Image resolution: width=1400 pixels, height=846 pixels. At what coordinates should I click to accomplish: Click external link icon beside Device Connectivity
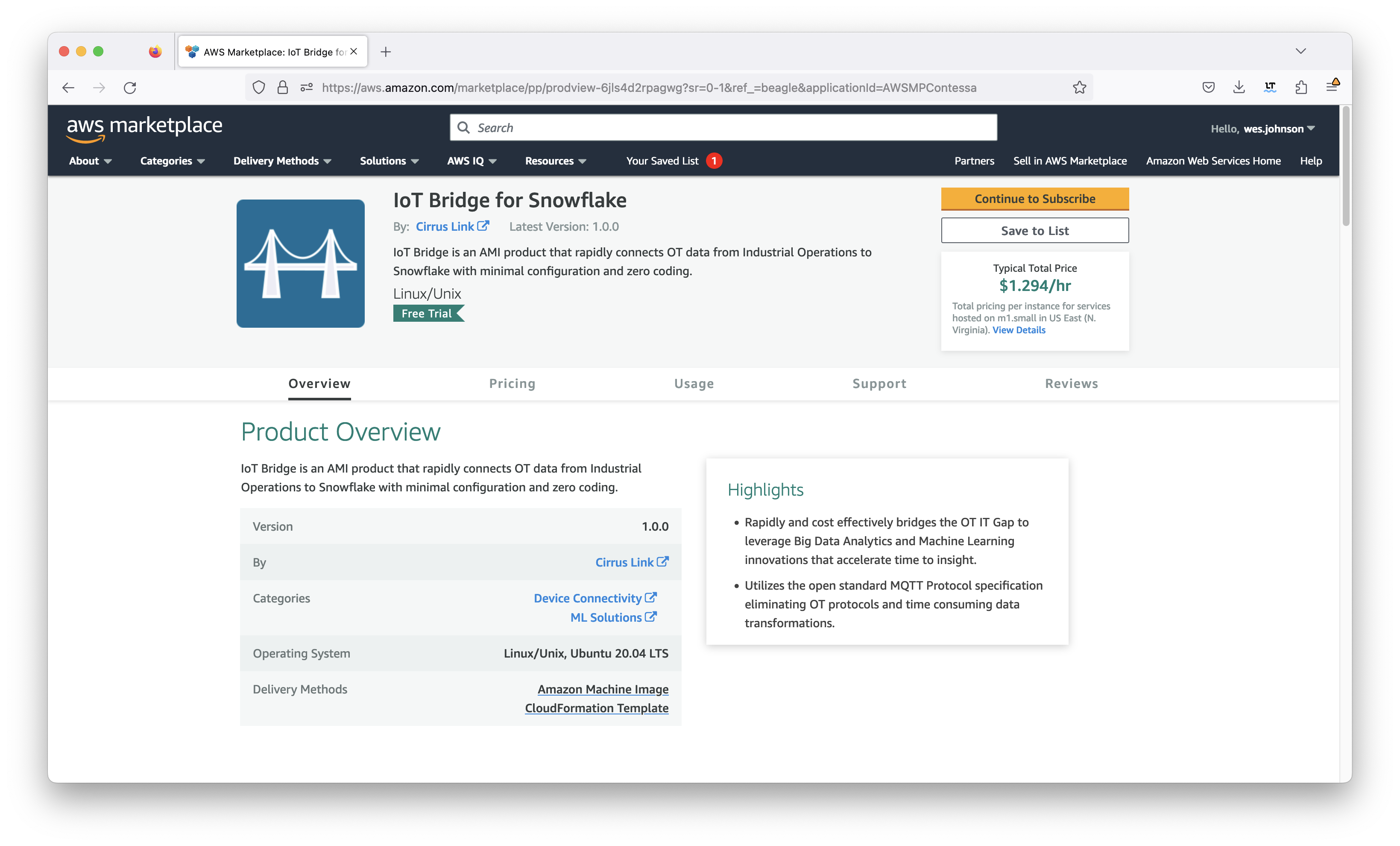(651, 598)
